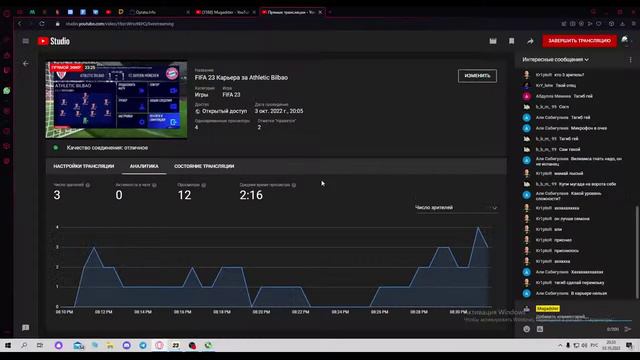Click the Edit (ИЗМЕНИТЬ) button
The image size is (640, 360).
pyautogui.click(x=477, y=76)
